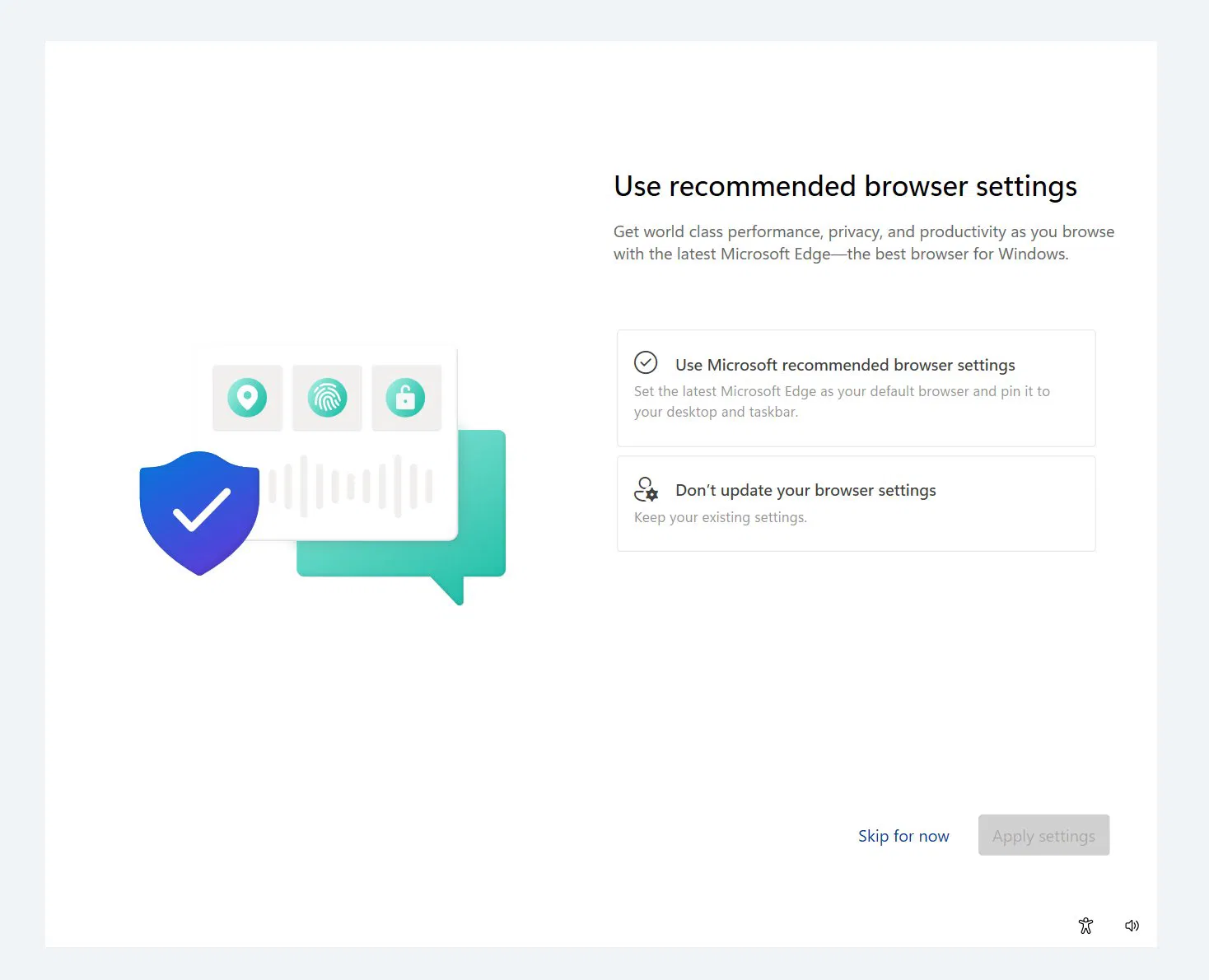The width and height of the screenshot is (1209, 980).
Task: Click the Keep your existing settings text
Action: (x=720, y=517)
